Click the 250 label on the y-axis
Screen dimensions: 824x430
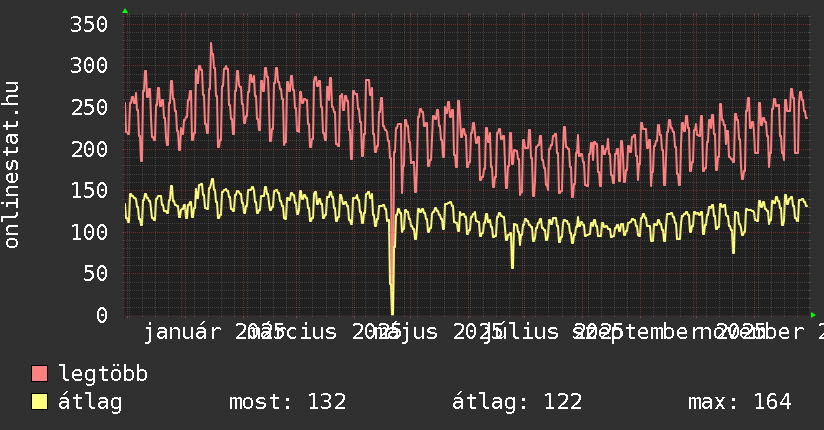click(87, 108)
